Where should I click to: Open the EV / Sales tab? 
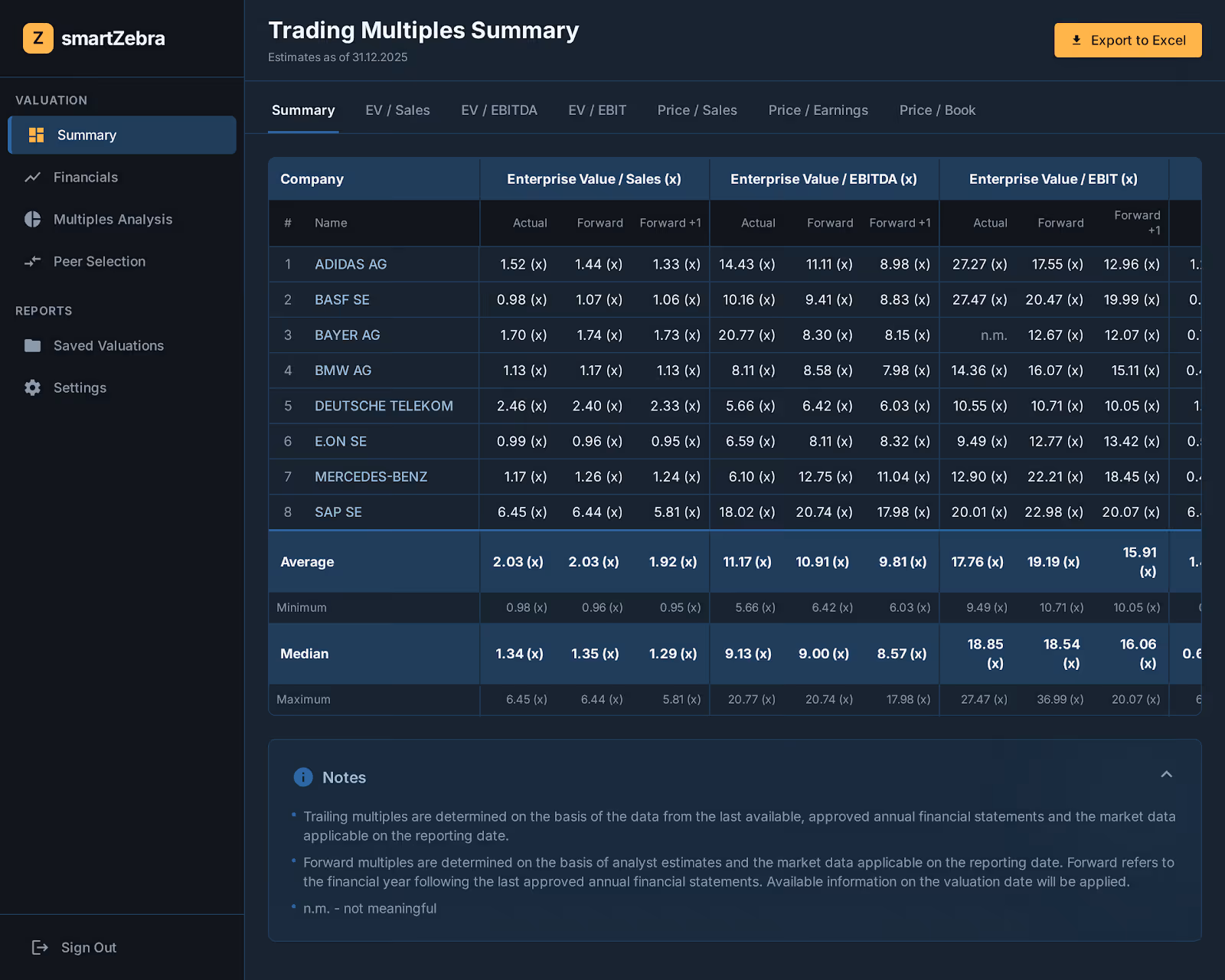[397, 110]
